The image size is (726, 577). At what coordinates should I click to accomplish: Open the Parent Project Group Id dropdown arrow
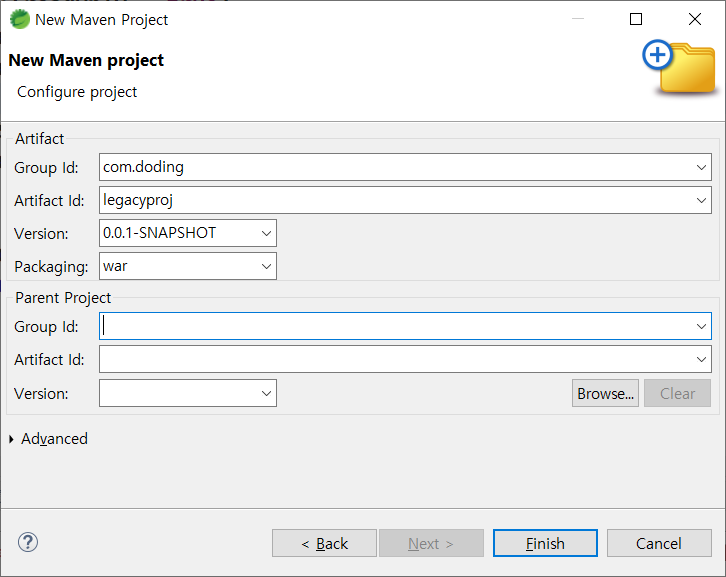(701, 326)
